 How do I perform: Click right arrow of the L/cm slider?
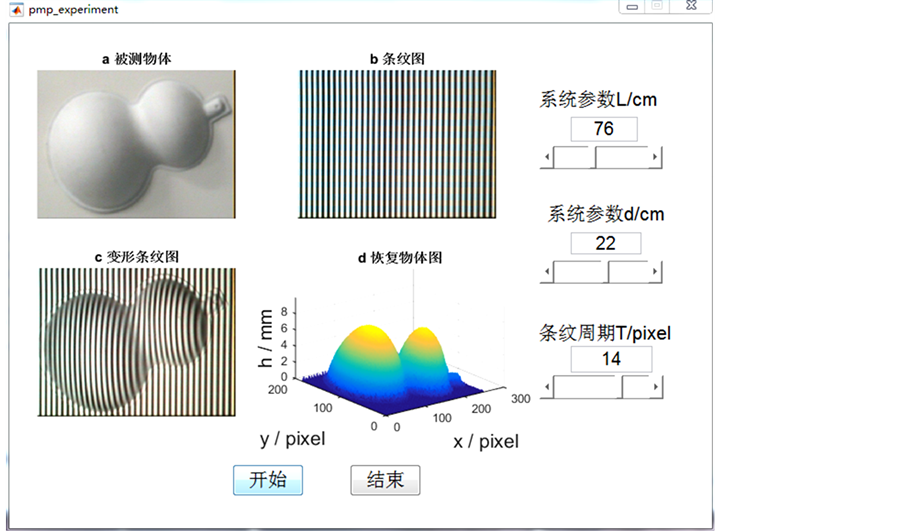tap(655, 157)
